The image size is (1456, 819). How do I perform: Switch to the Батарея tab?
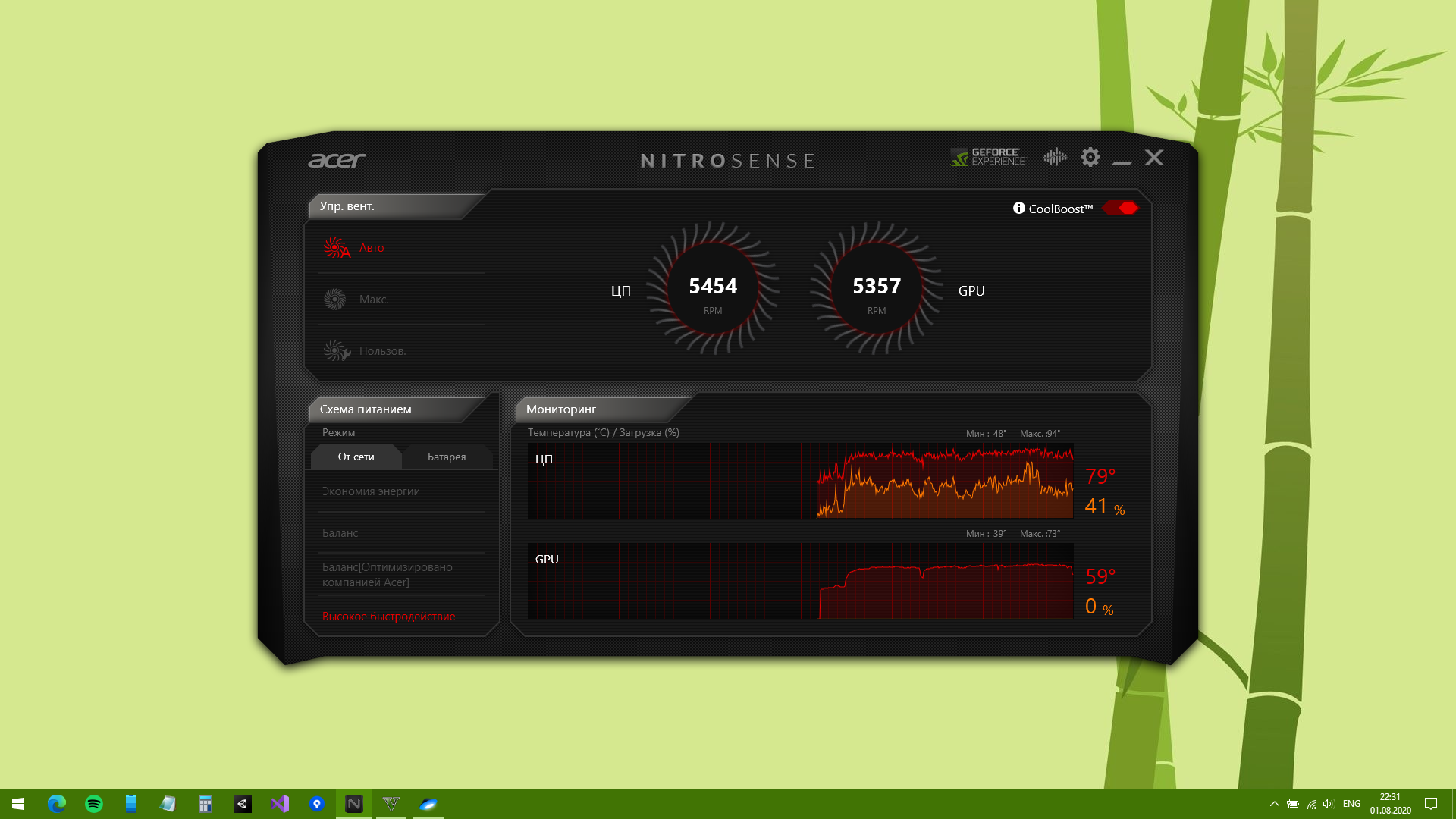pyautogui.click(x=447, y=457)
